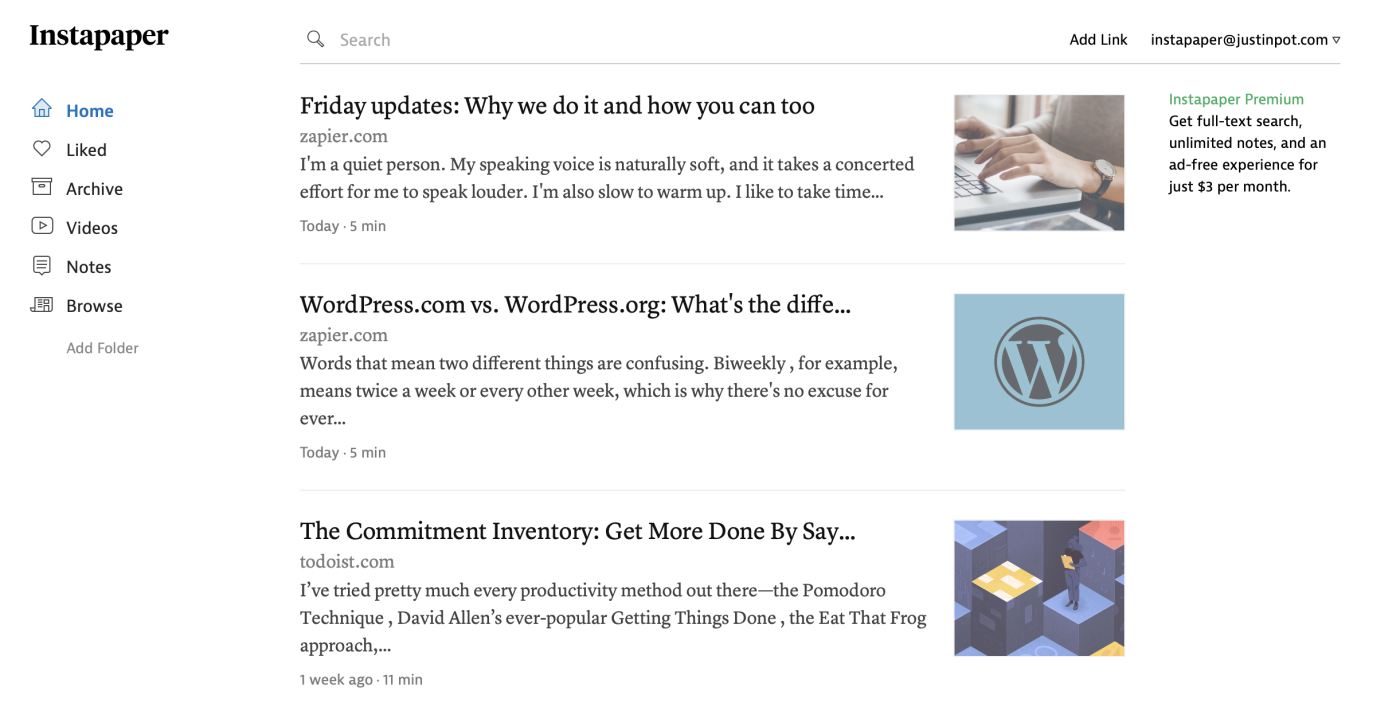This screenshot has width=1400, height=703.
Task: Select Liked in the sidebar menu
Action: 86,150
